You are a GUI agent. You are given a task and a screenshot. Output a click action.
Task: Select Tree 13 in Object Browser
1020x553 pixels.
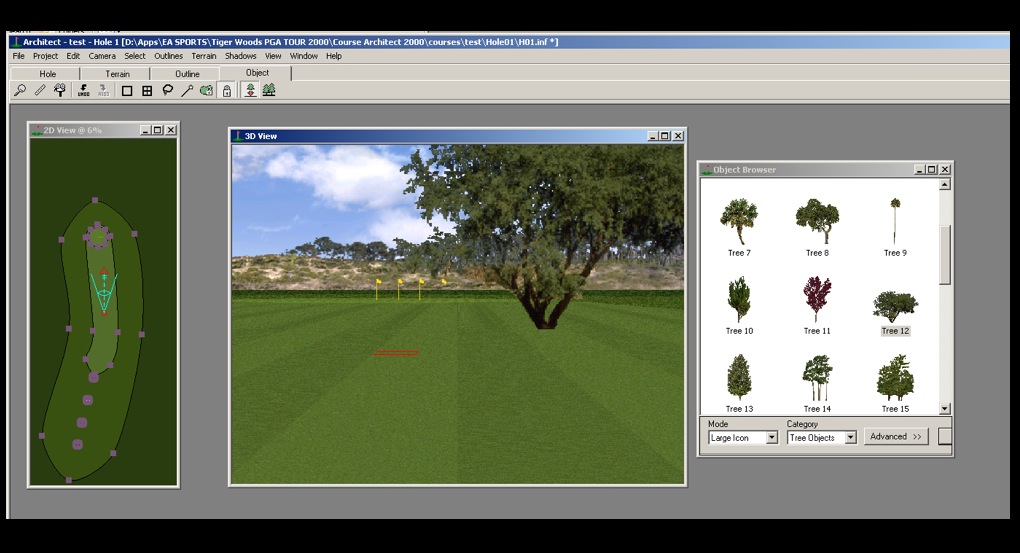click(739, 383)
